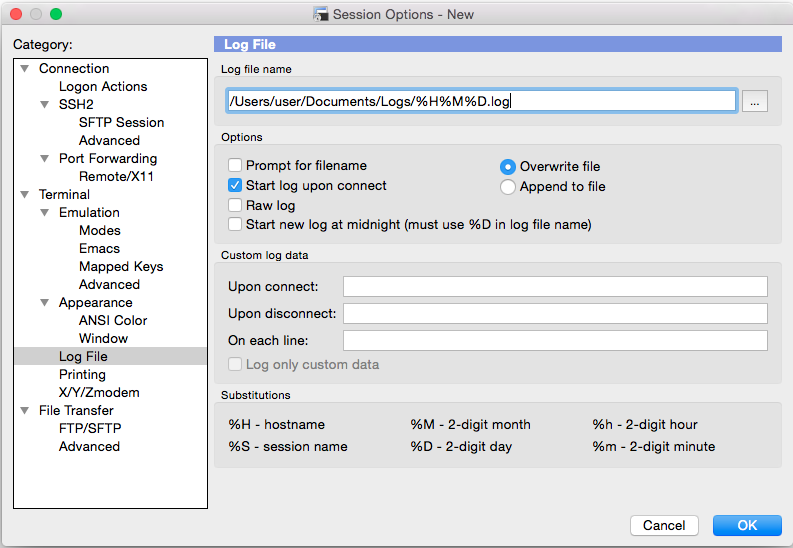Browse for log file with ellipsis button
Screen dimensions: 793x548
(755, 101)
